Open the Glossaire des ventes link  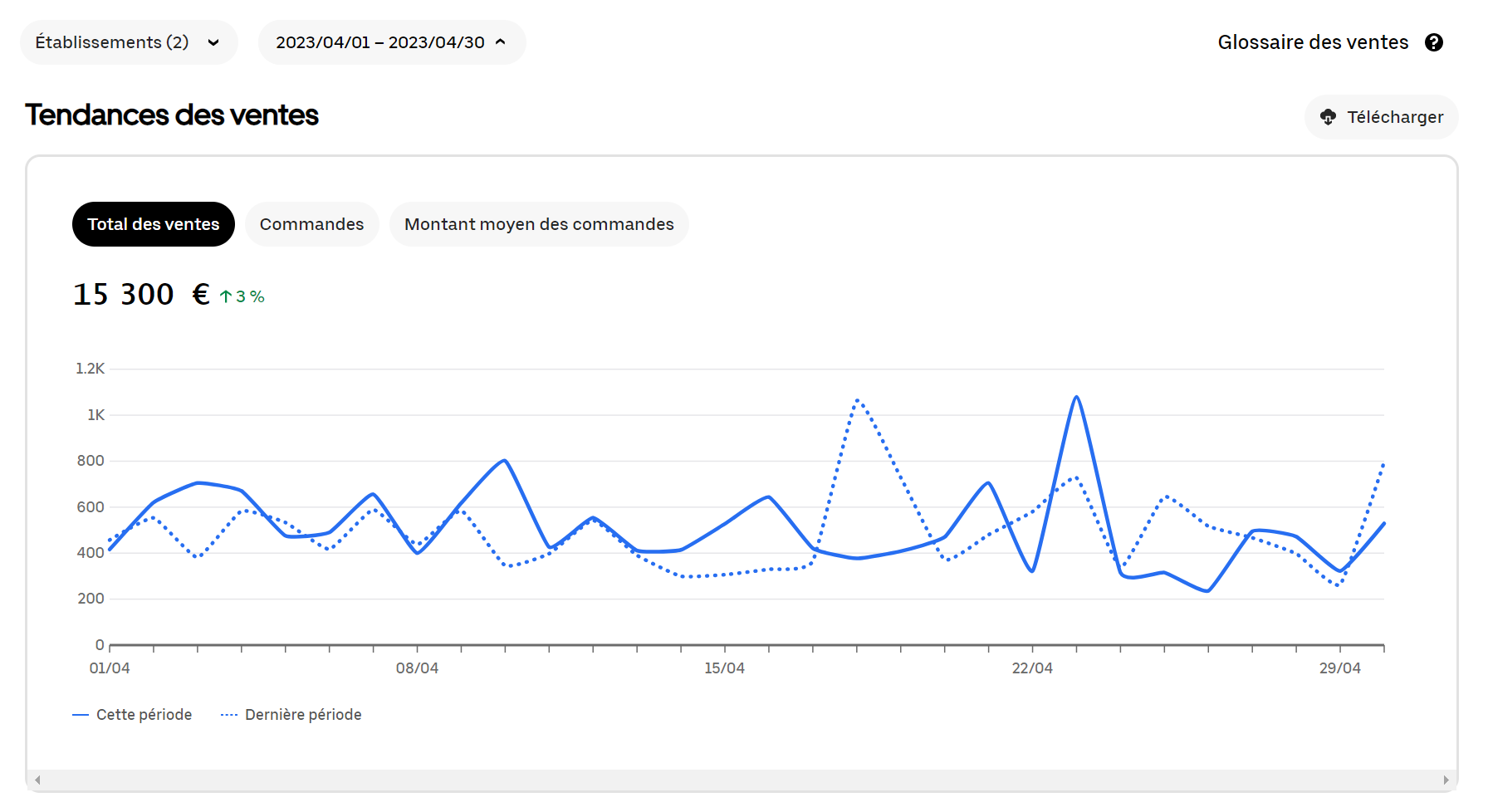point(1313,42)
